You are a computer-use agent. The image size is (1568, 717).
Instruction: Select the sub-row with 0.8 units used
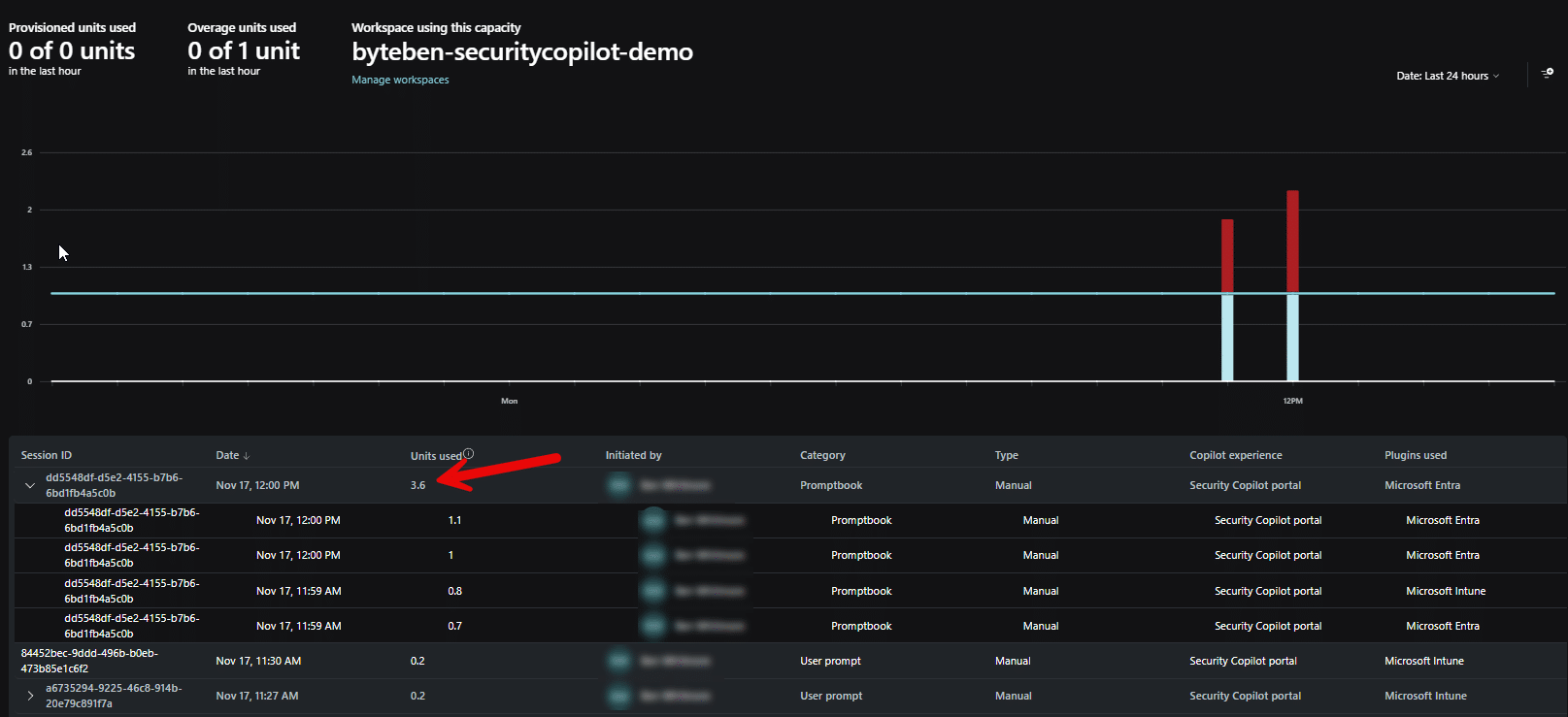[x=454, y=591]
